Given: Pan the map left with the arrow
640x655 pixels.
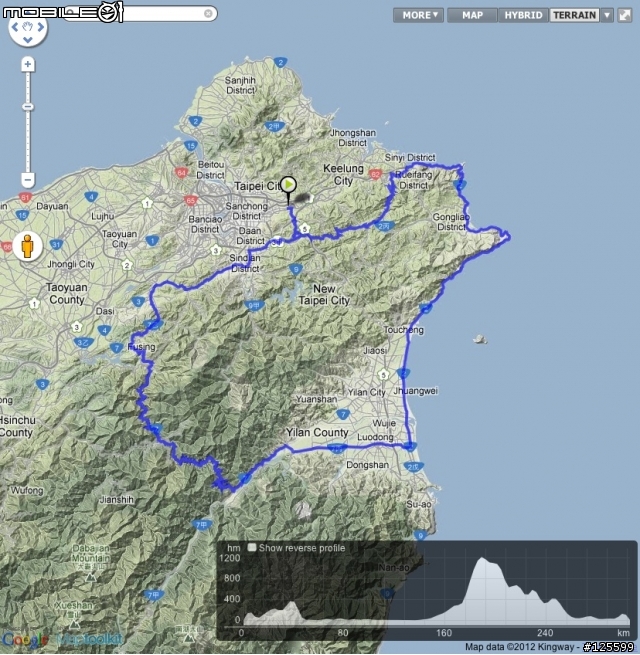Looking at the screenshot, I should tap(15, 27).
